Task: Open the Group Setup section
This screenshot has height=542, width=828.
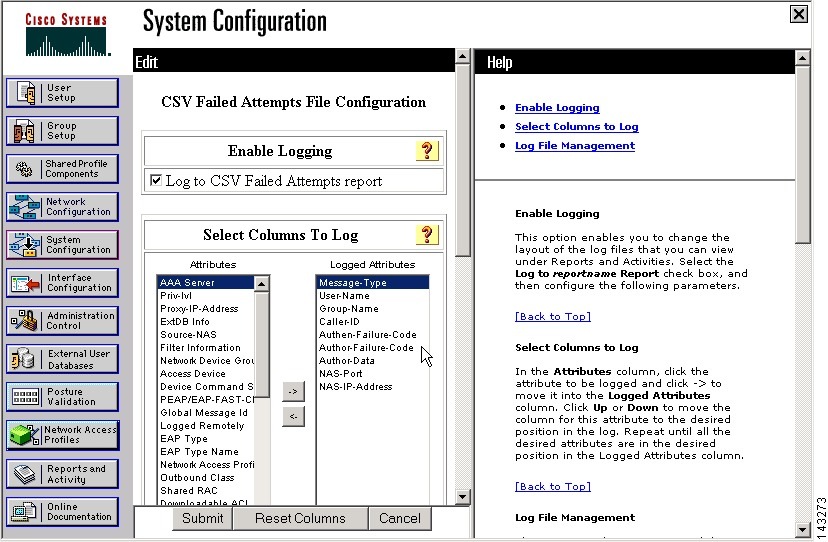Action: pos(62,130)
